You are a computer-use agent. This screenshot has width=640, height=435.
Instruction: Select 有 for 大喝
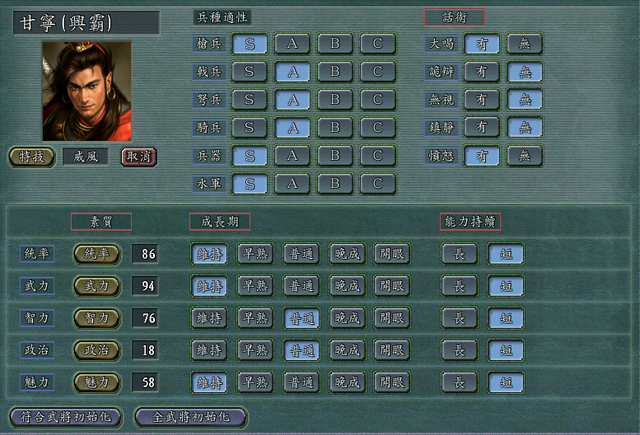tap(482, 44)
